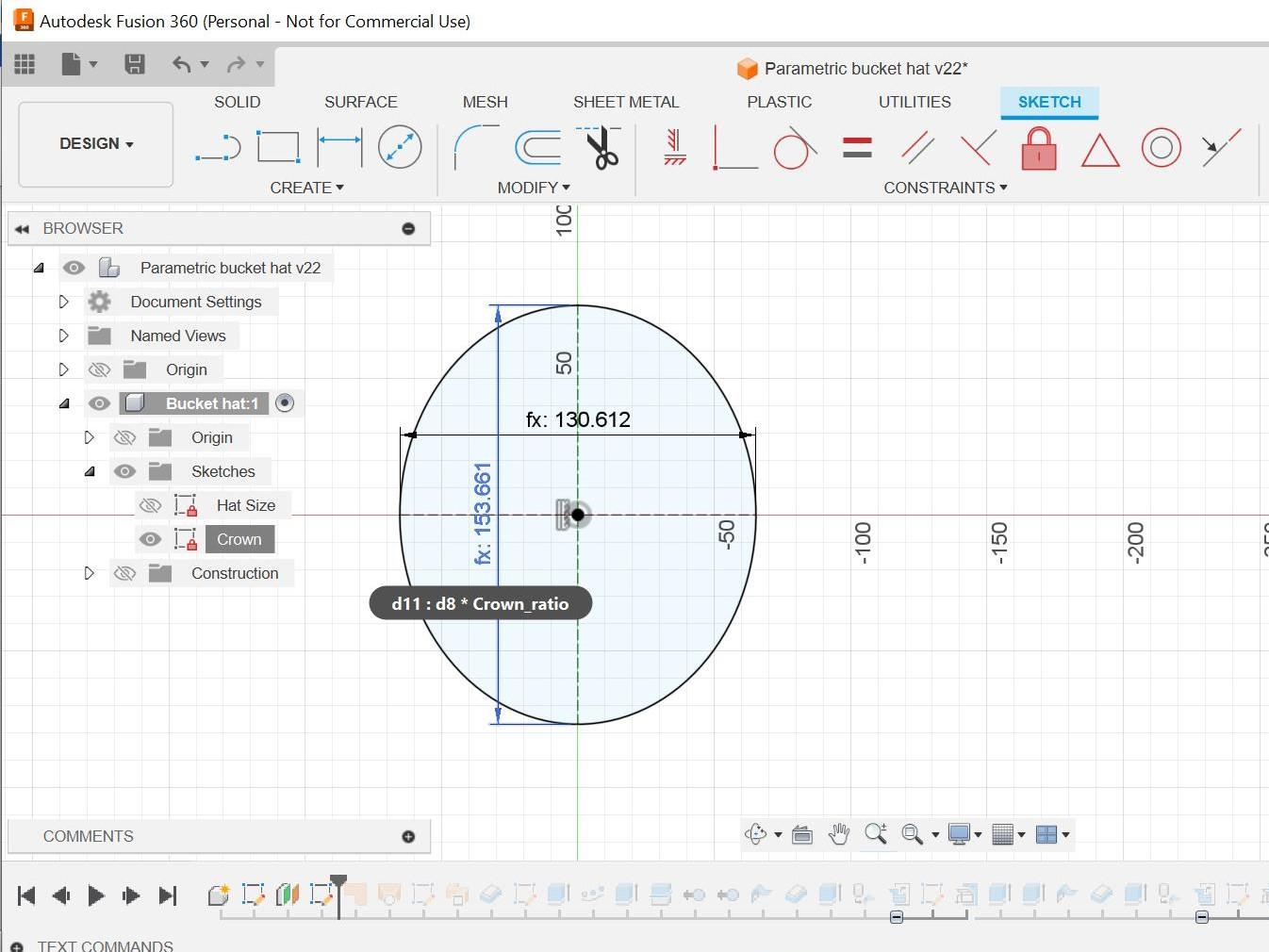
Task: Select the Offset tool in Modify
Action: click(538, 147)
